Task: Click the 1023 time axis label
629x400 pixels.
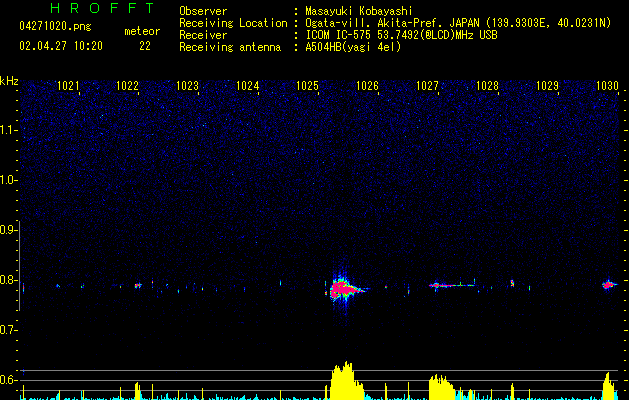Action: [187, 86]
